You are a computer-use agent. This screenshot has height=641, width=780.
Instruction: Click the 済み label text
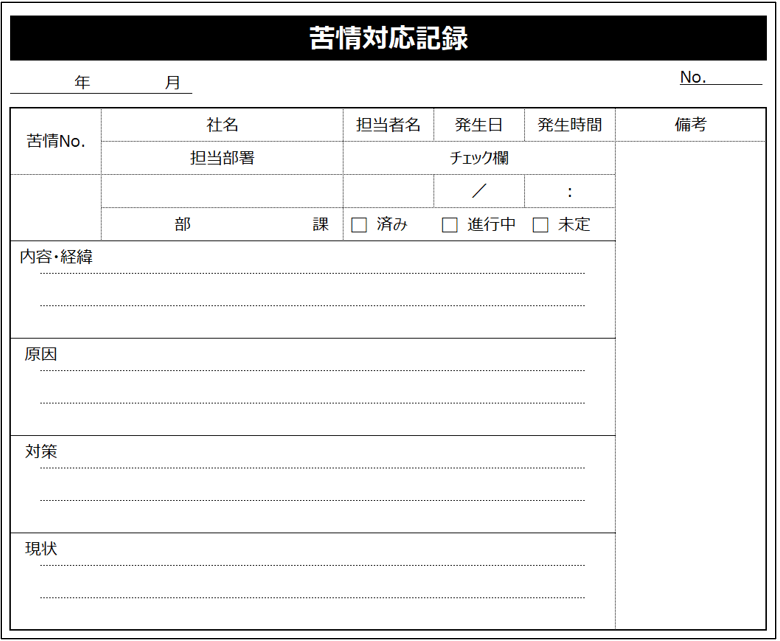point(392,225)
